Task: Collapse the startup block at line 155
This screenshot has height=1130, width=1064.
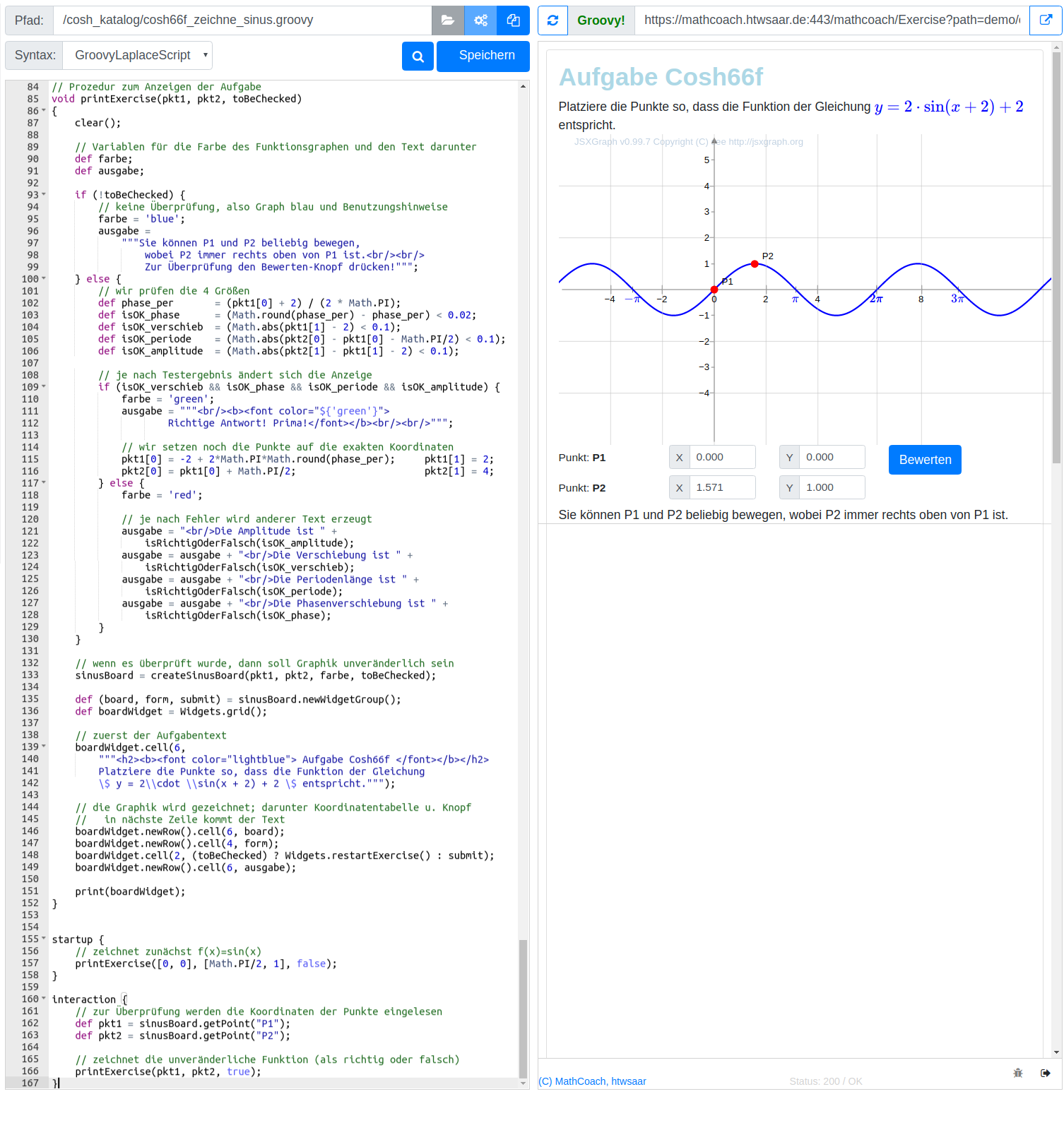Action: [44, 939]
